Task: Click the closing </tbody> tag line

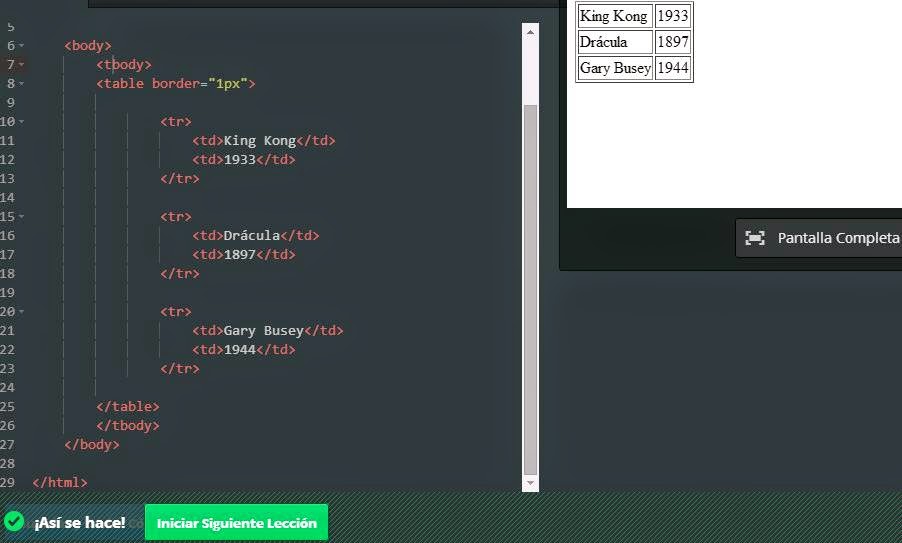Action: (128, 425)
